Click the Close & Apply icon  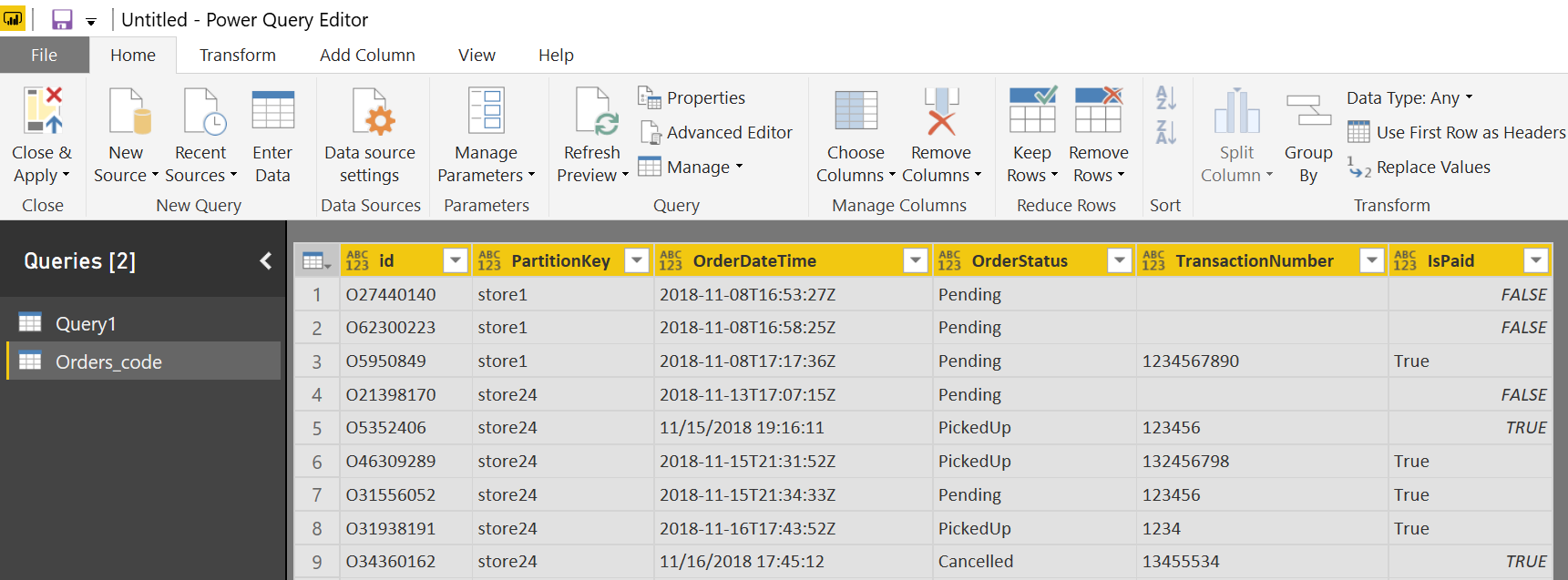43,110
